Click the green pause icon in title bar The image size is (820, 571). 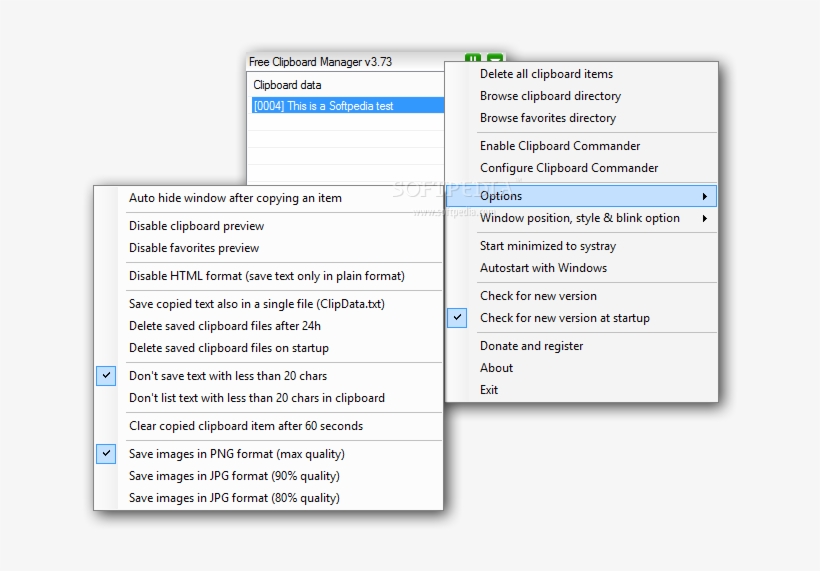click(x=472, y=58)
